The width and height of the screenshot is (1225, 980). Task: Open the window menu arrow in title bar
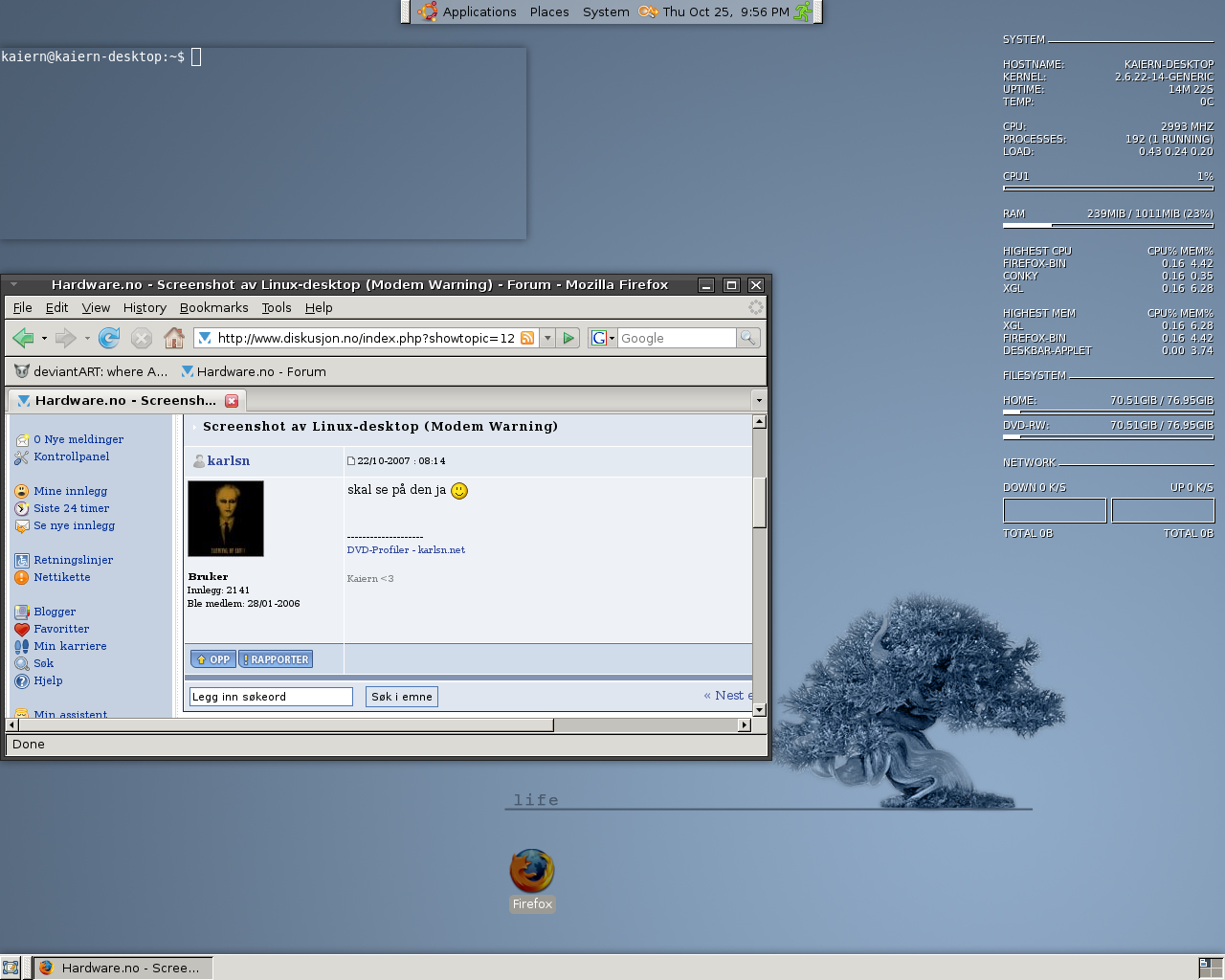13,284
